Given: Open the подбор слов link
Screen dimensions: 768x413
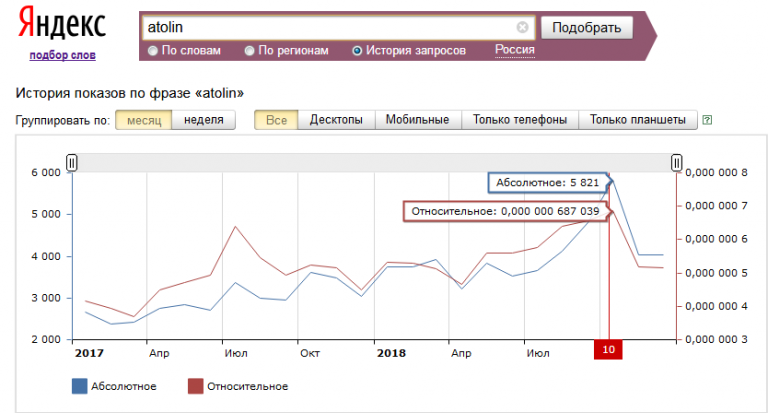Looking at the screenshot, I should [x=62, y=55].
